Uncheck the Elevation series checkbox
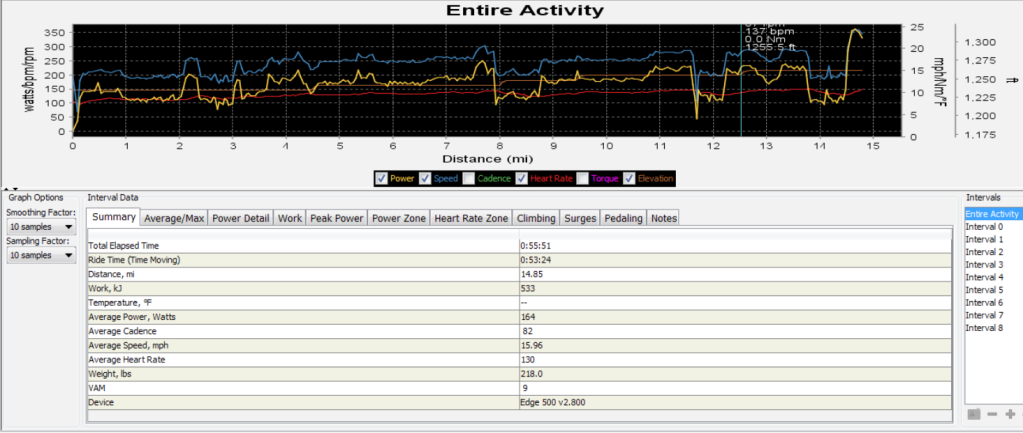 (628, 178)
